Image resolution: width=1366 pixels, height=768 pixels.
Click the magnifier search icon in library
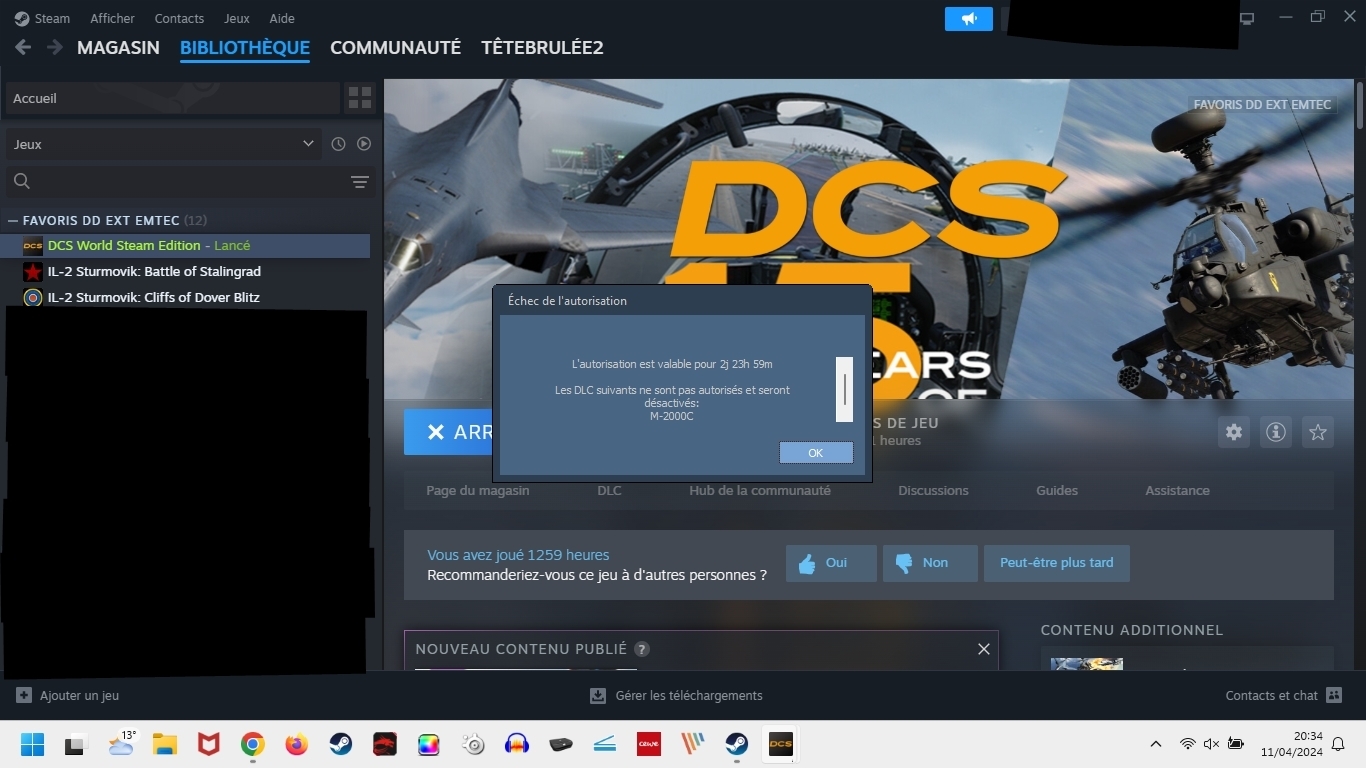(x=22, y=181)
